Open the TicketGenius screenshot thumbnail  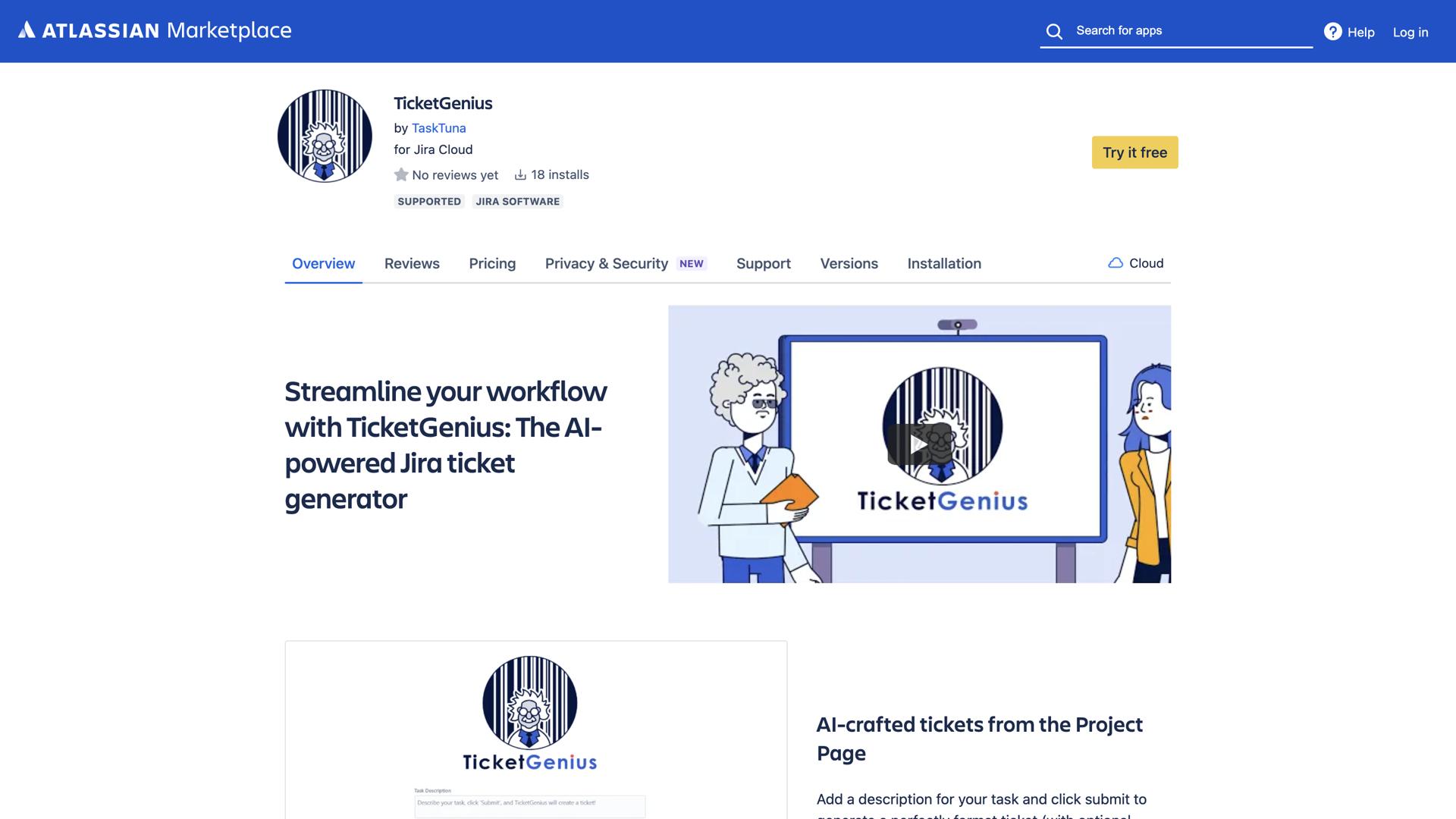click(535, 730)
